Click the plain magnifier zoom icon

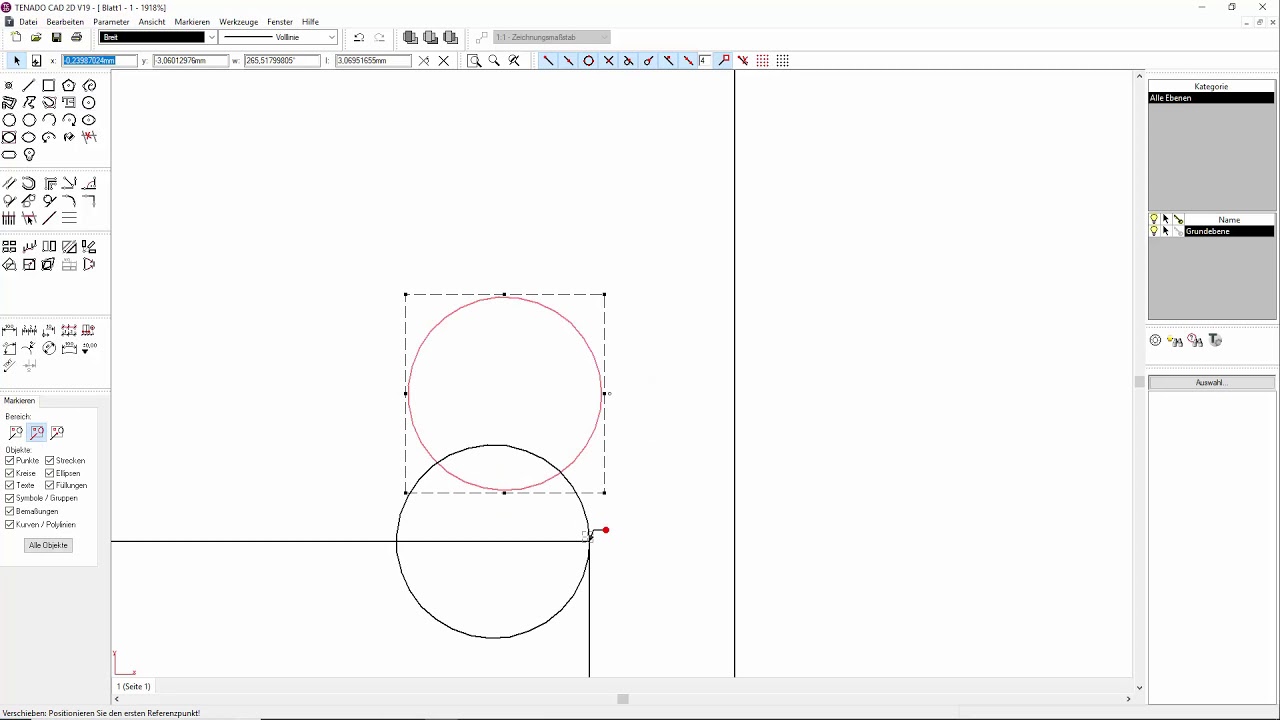pyautogui.click(x=494, y=61)
